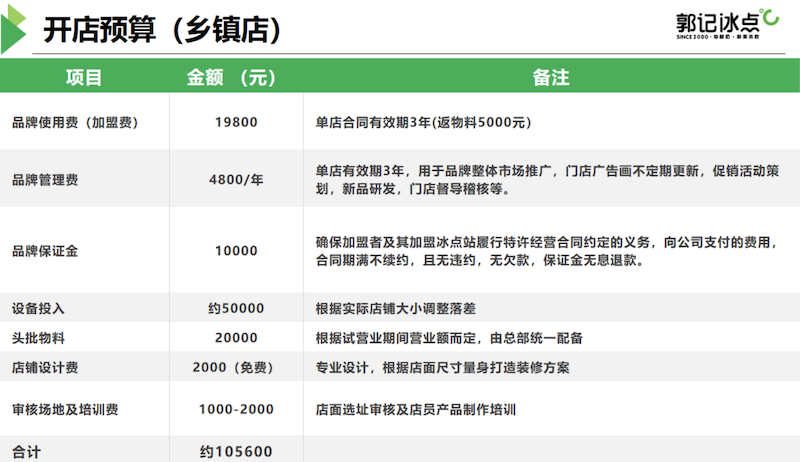Click the 头批物料 row label

tap(38, 338)
